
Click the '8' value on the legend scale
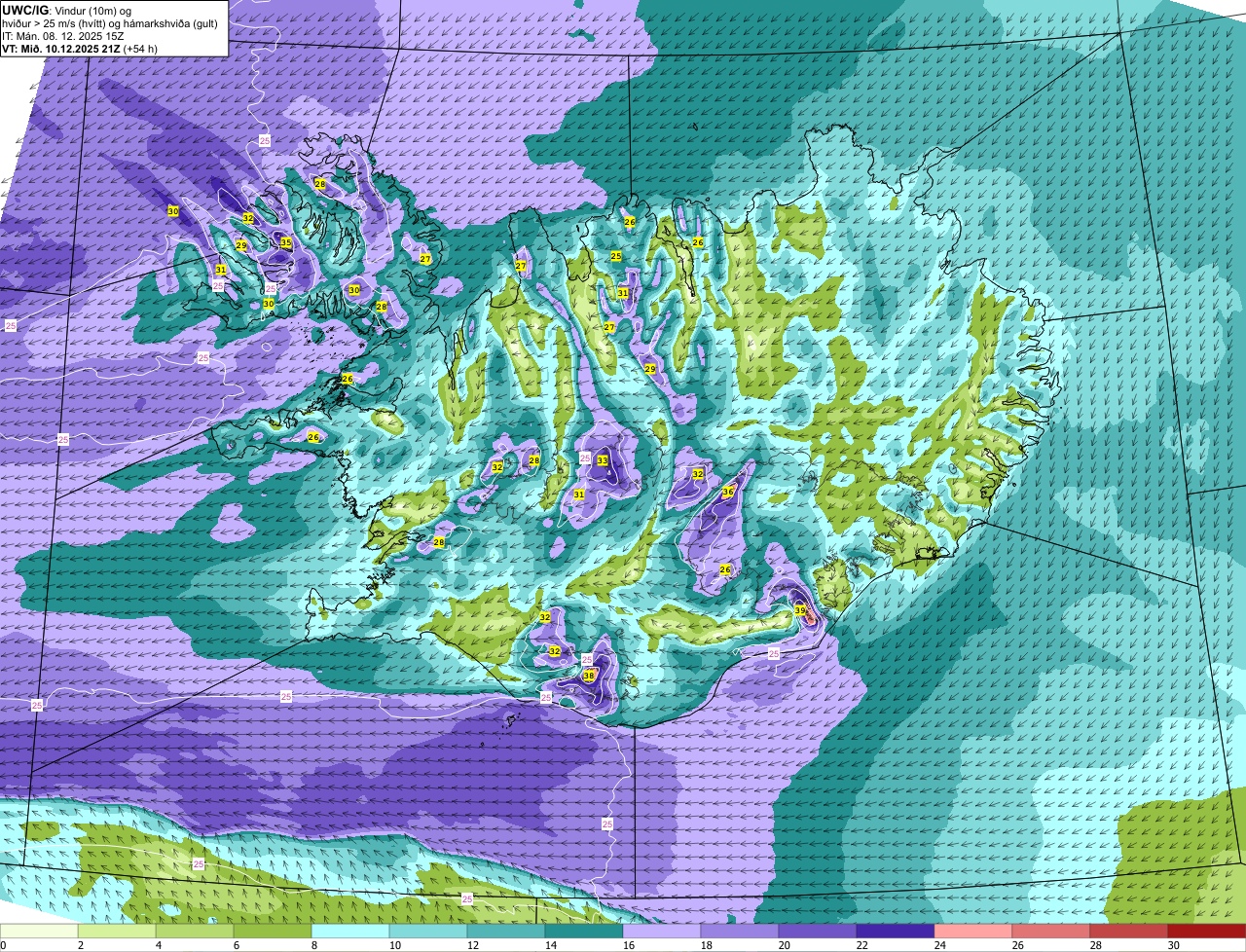click(314, 945)
